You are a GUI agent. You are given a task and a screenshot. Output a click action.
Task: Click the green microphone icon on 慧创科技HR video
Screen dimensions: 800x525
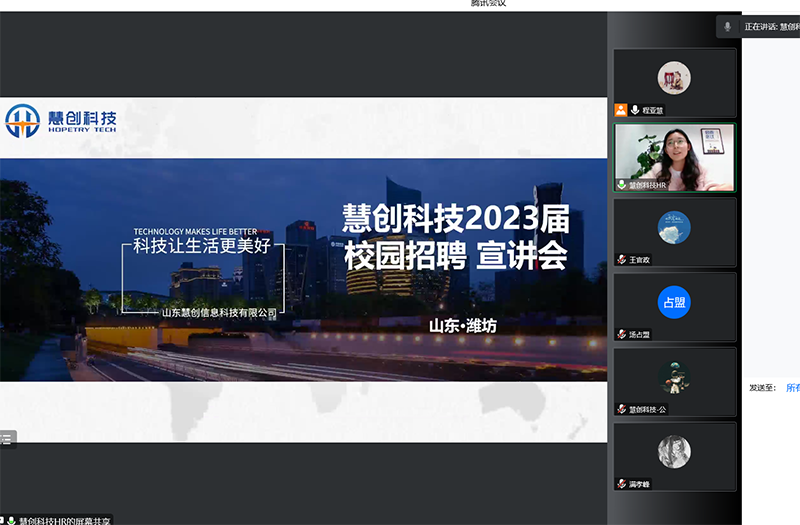[x=622, y=185]
